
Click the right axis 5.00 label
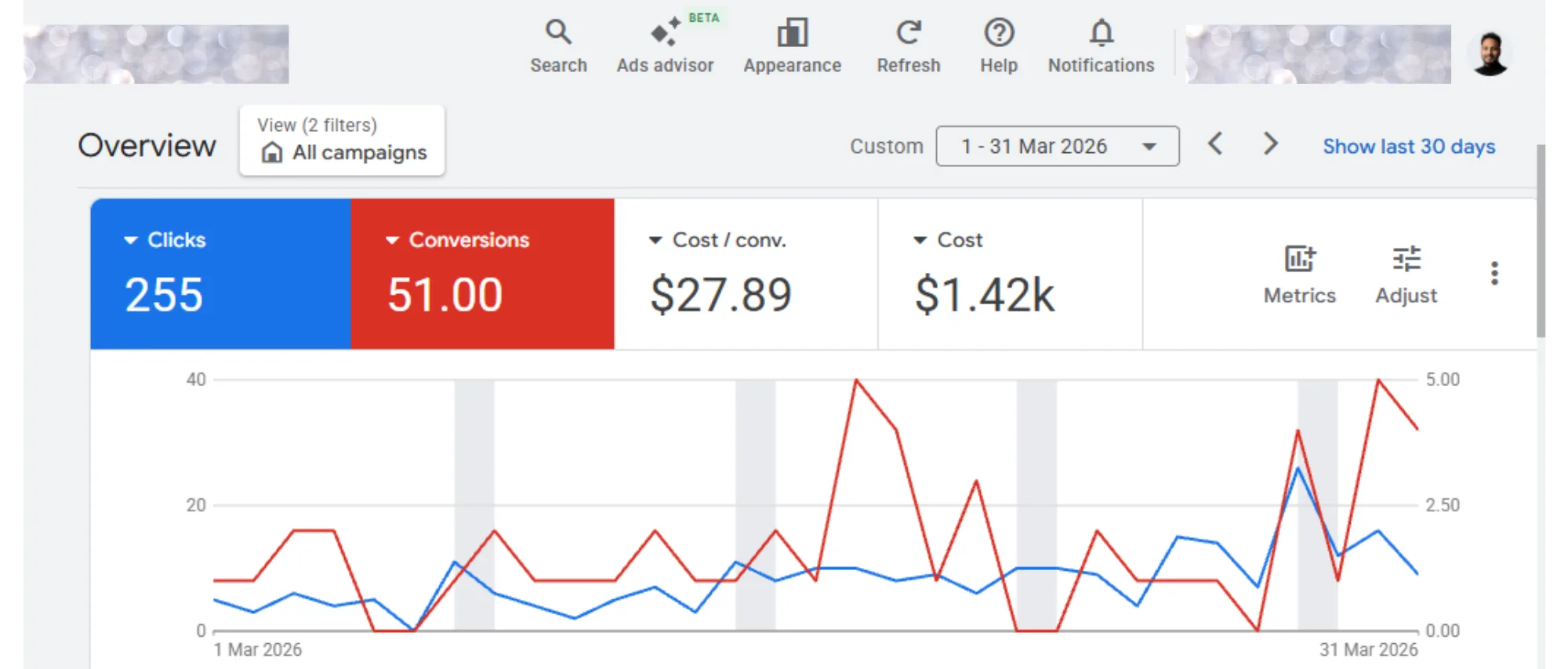pyautogui.click(x=1443, y=380)
